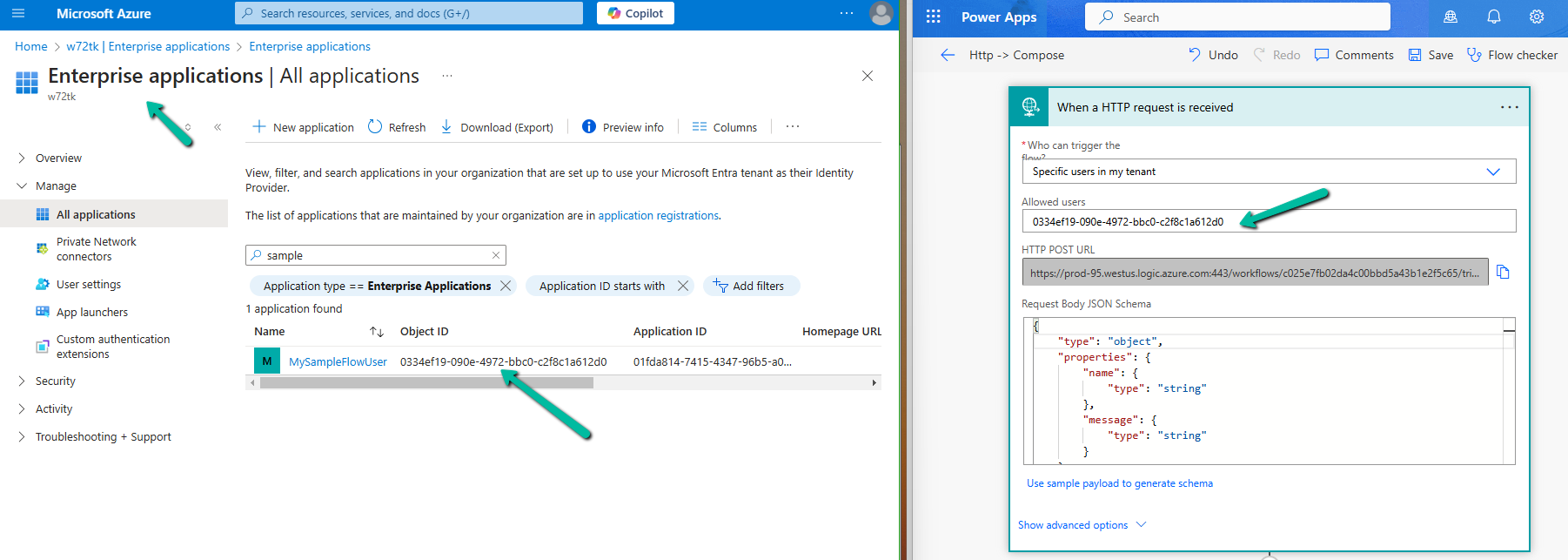Open the Power Apps app launcher
The height and width of the screenshot is (560, 1568).
pos(933,17)
